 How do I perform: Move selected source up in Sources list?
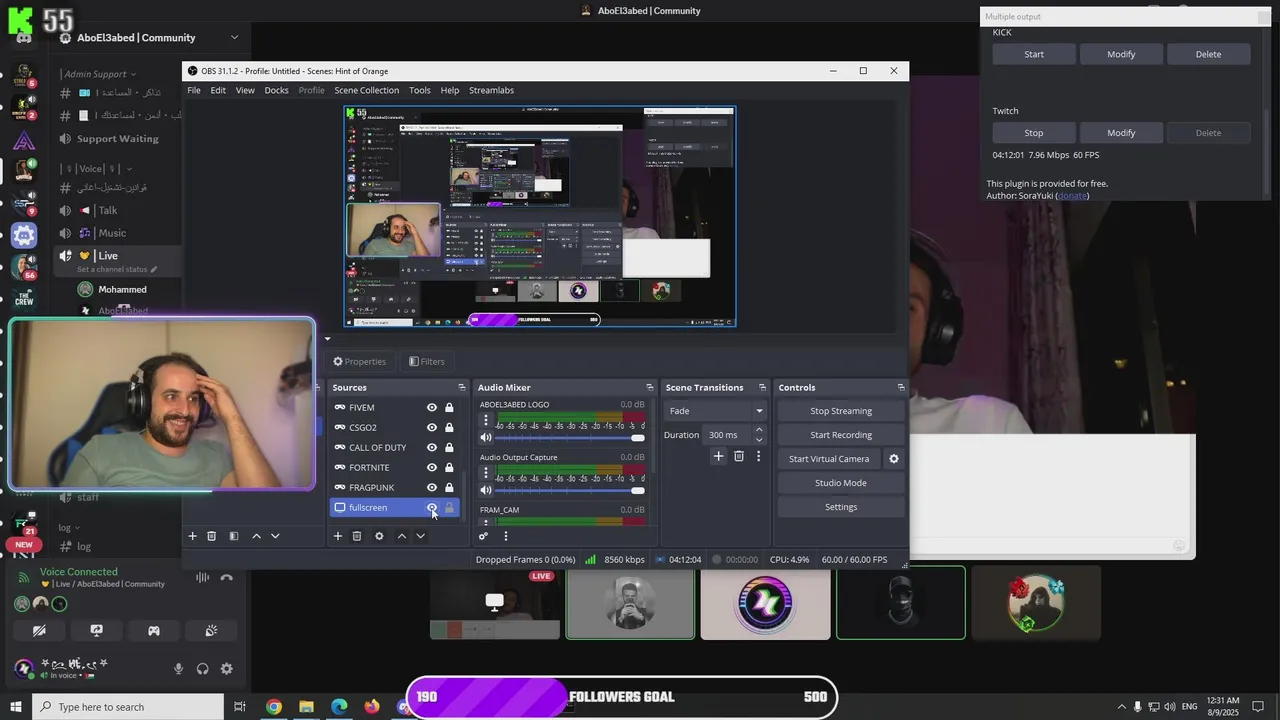(x=402, y=536)
